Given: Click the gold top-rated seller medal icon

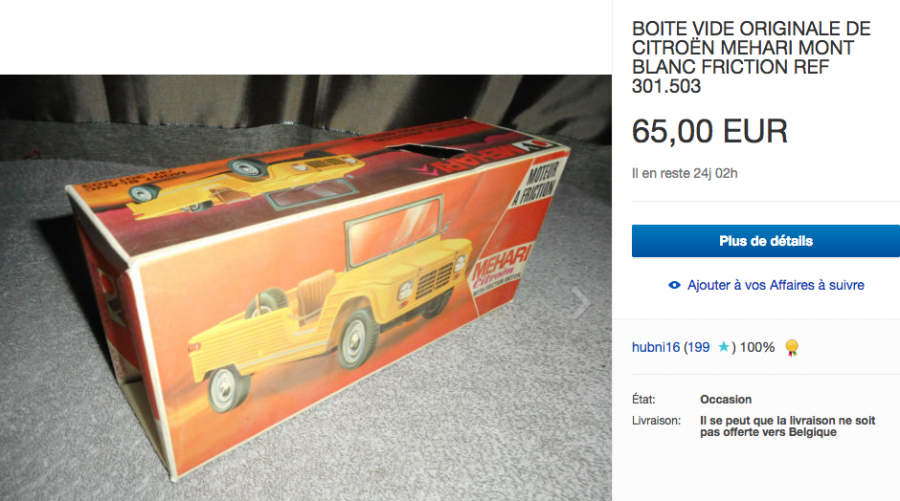Looking at the screenshot, I should tap(792, 347).
